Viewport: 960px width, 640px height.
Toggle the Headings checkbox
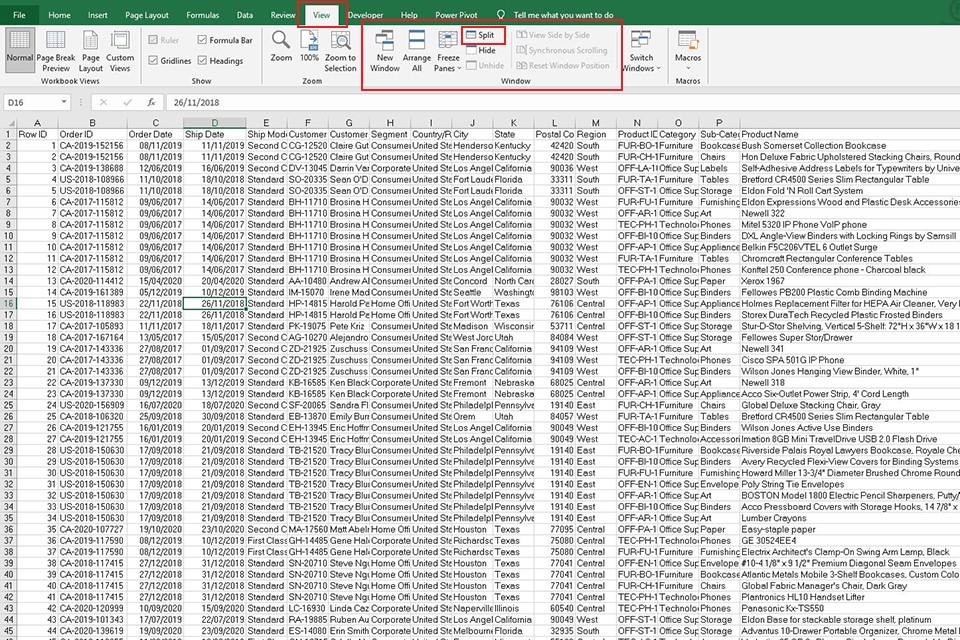[201, 61]
